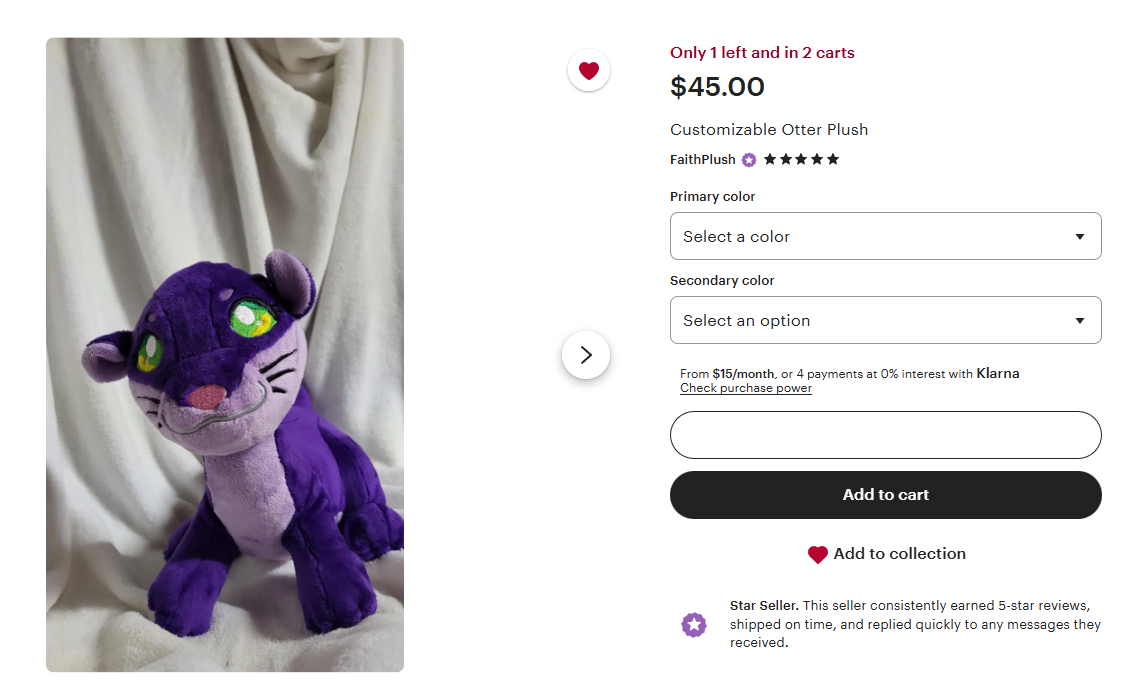Click the purple badge beside FaithPlush

[749, 160]
